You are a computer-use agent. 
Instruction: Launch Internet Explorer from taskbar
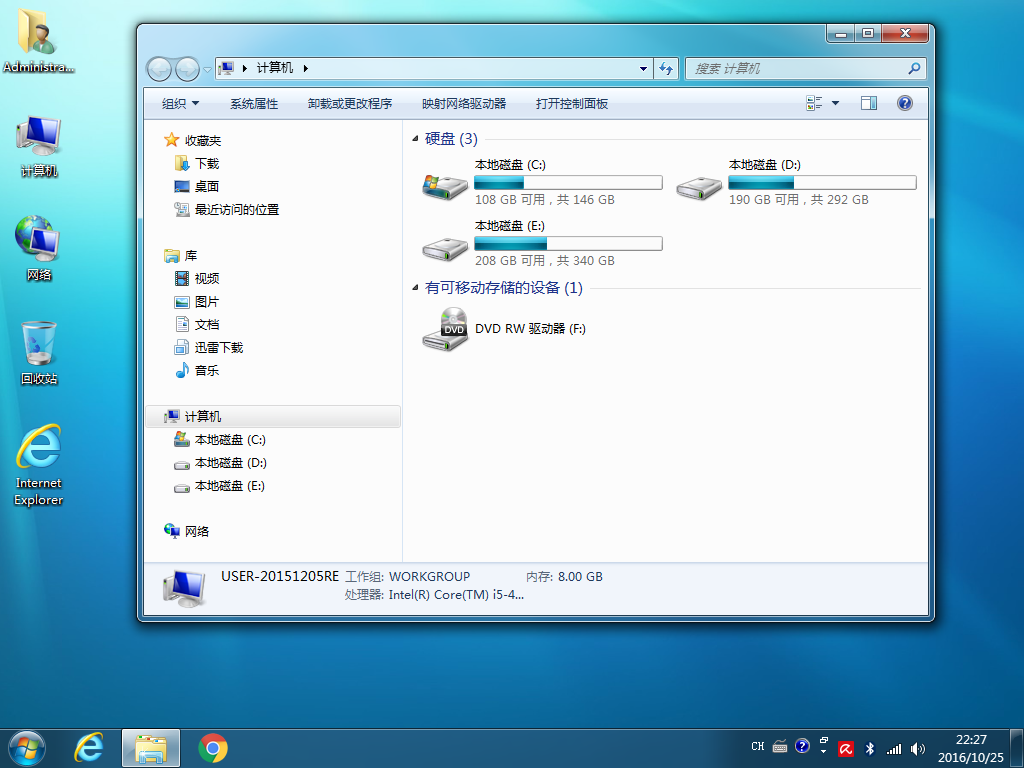[89, 748]
